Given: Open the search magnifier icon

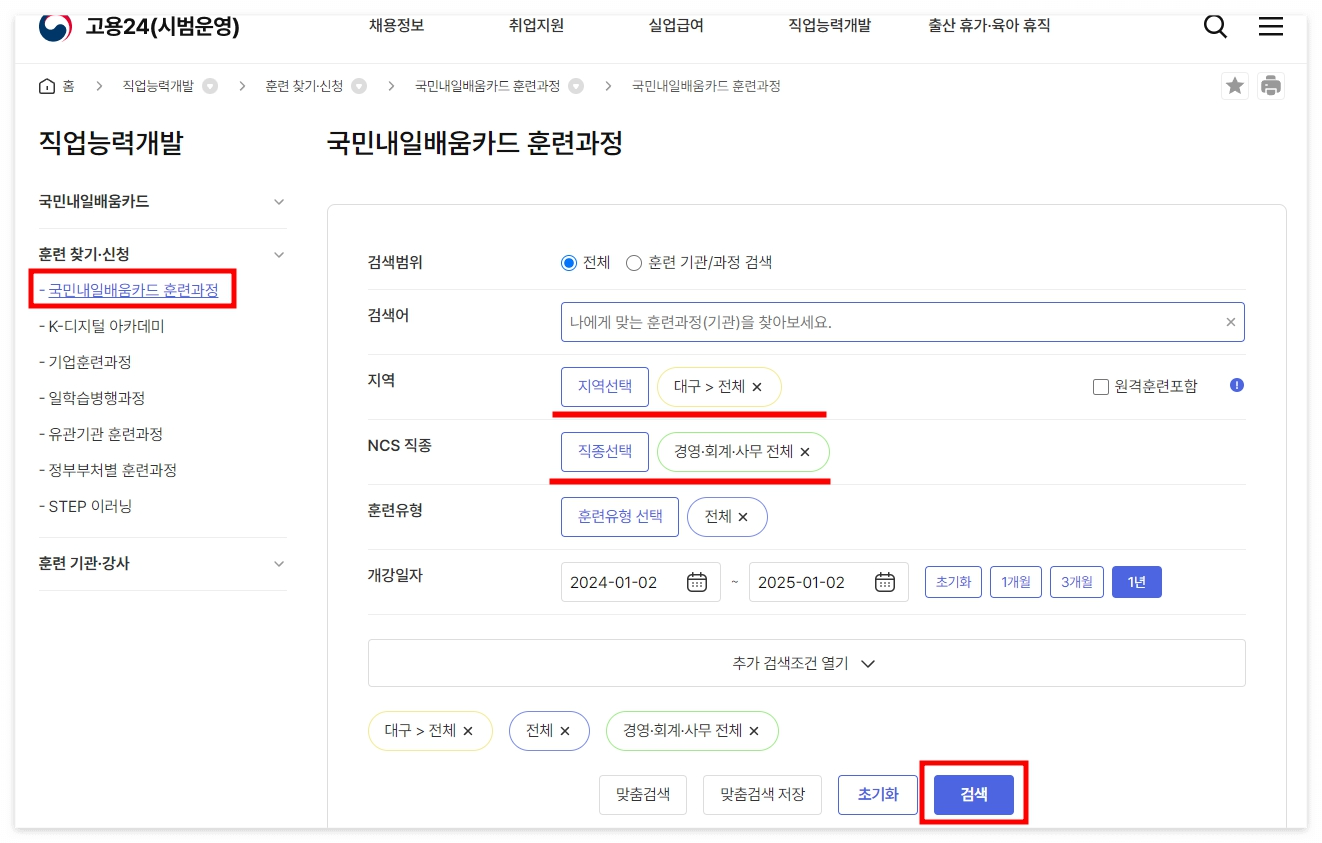Looking at the screenshot, I should pos(1214,26).
